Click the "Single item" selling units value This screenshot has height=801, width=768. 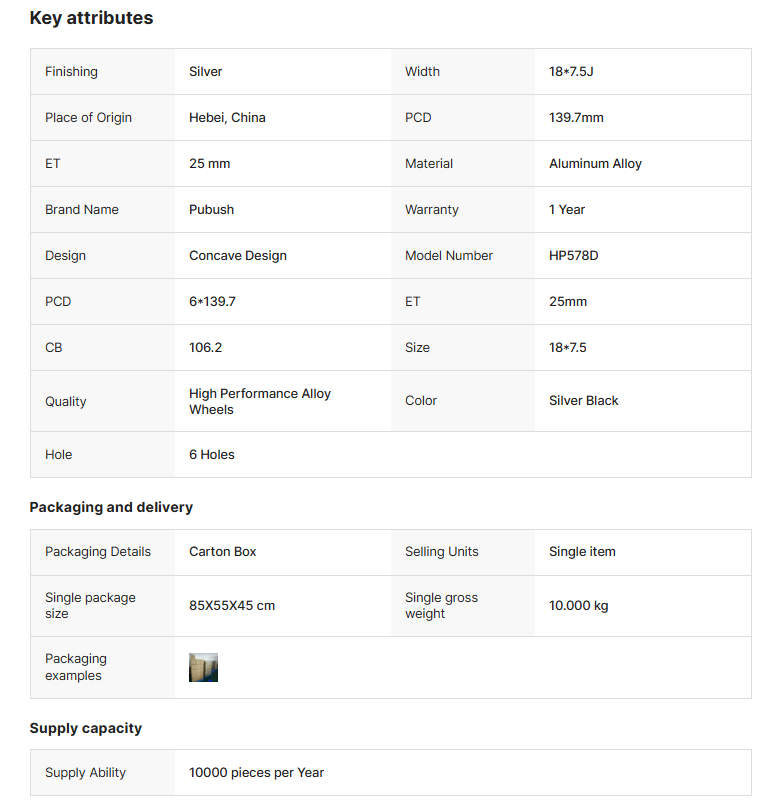[x=582, y=552]
